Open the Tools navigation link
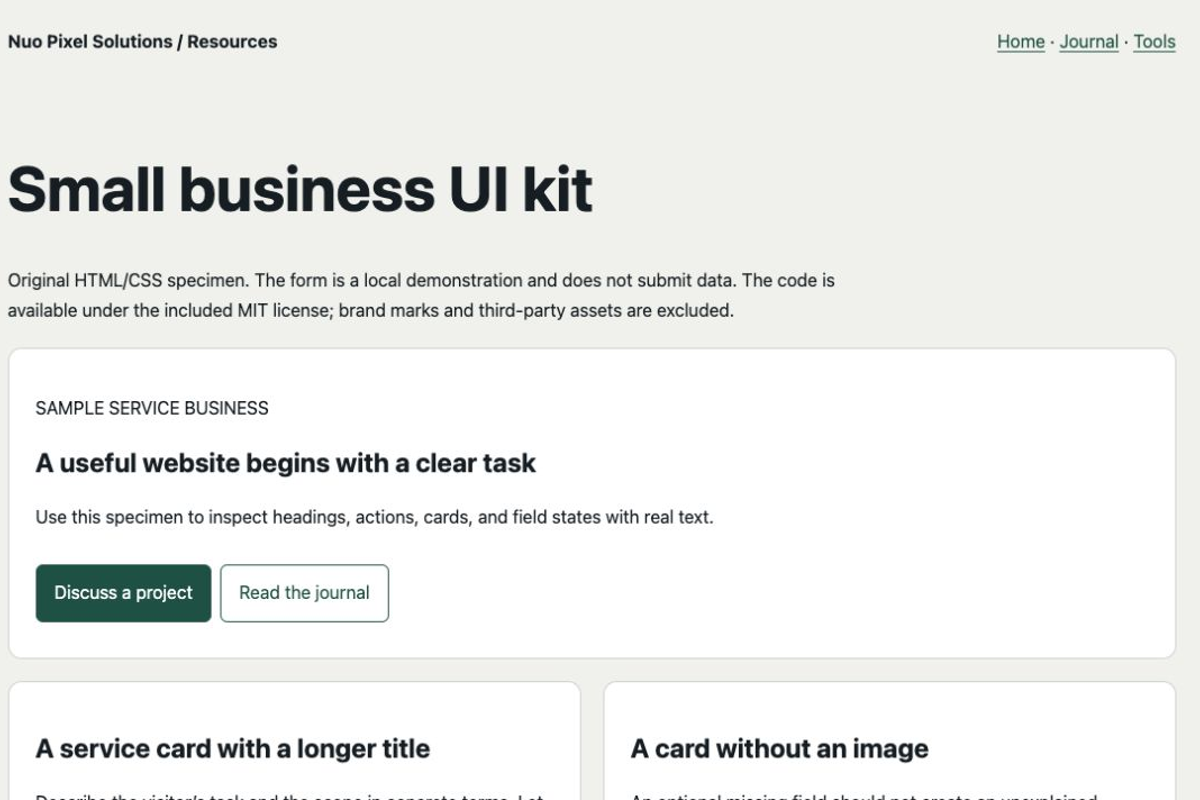The width and height of the screenshot is (1200, 800). (x=1154, y=42)
